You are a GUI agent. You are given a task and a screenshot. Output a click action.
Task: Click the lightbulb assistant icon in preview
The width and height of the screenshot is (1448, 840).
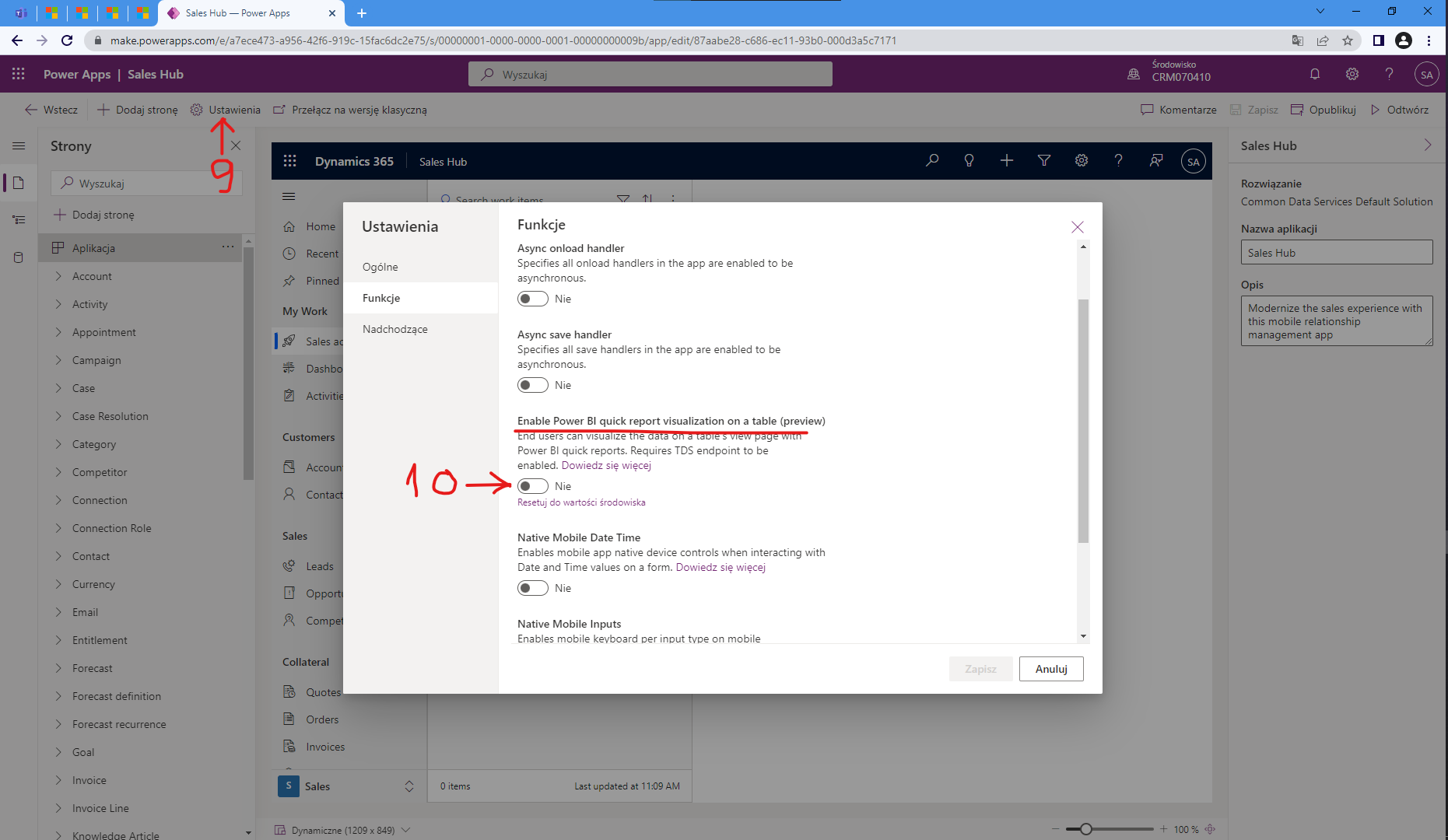(x=969, y=160)
